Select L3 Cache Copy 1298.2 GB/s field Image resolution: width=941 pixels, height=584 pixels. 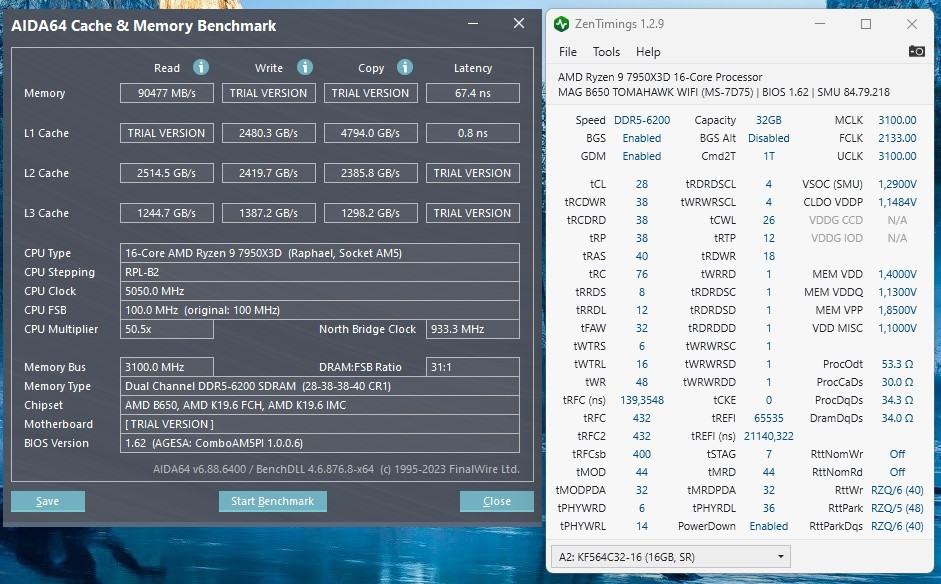pos(371,213)
